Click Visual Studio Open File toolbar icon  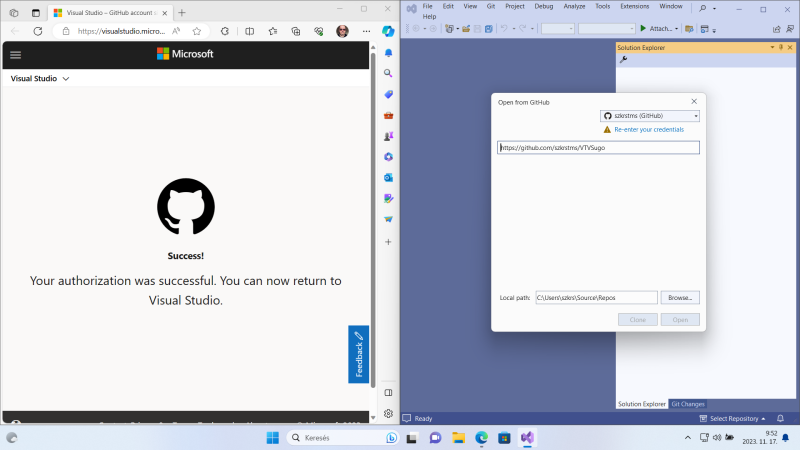[466, 29]
